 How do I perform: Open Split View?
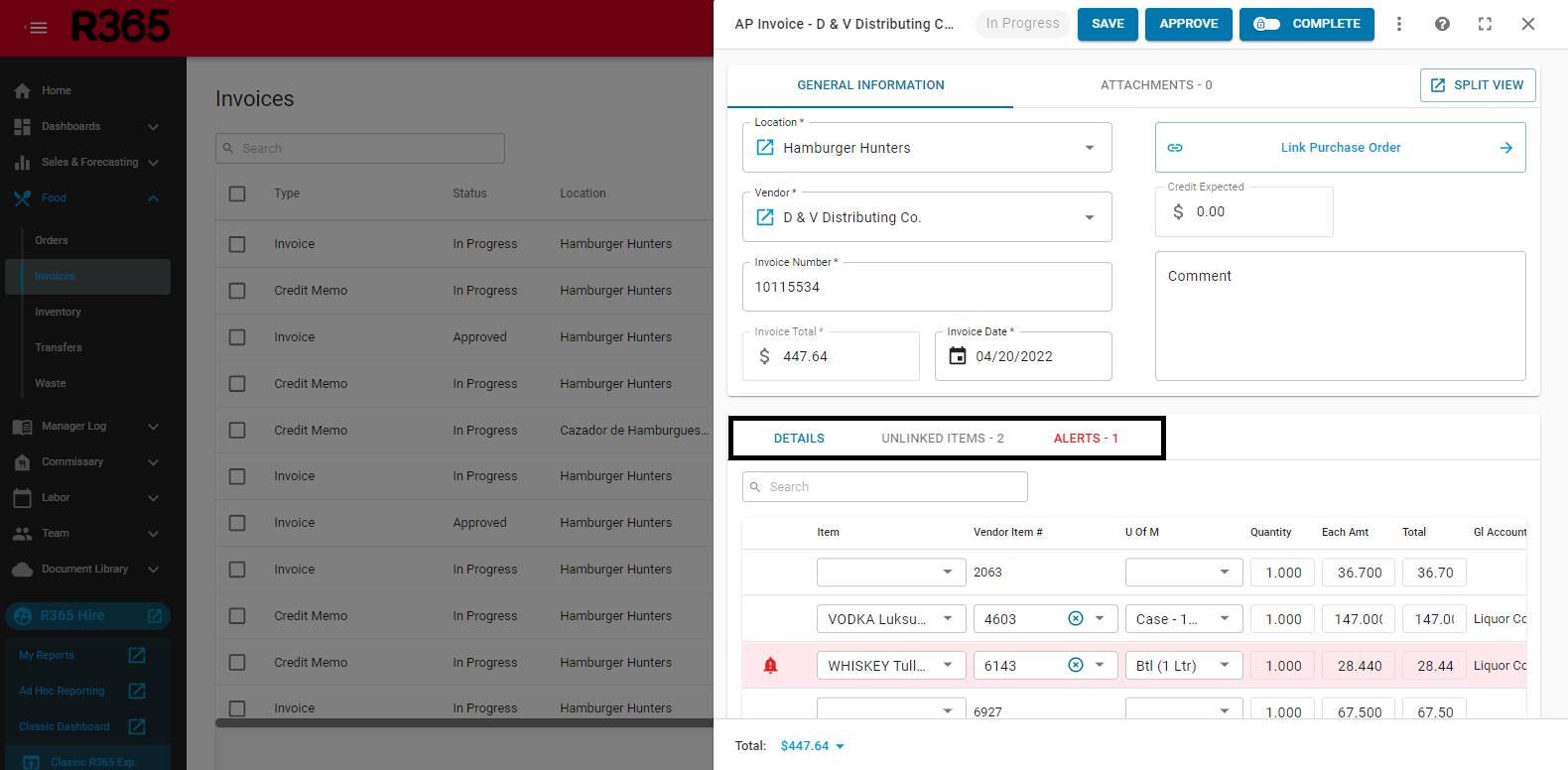[1478, 85]
